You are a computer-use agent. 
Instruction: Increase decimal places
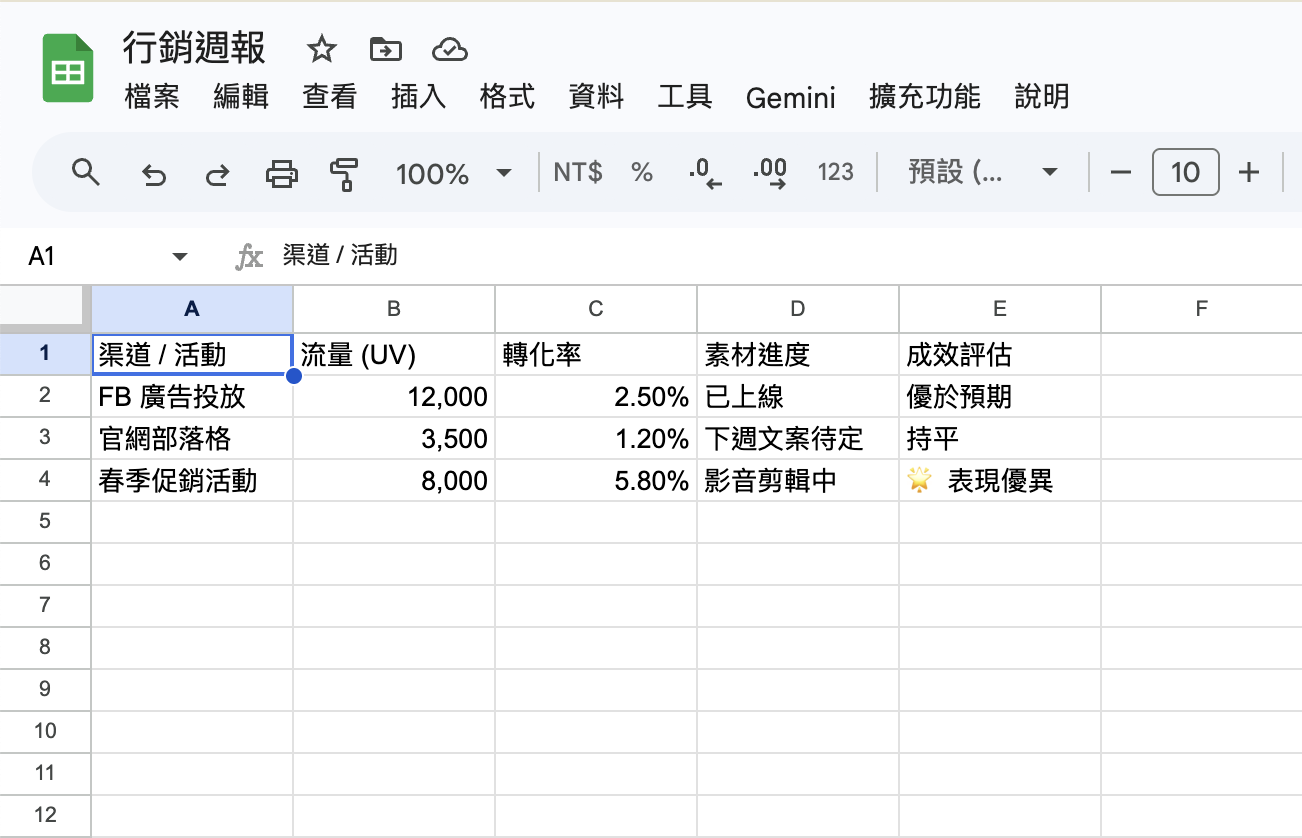[x=768, y=172]
